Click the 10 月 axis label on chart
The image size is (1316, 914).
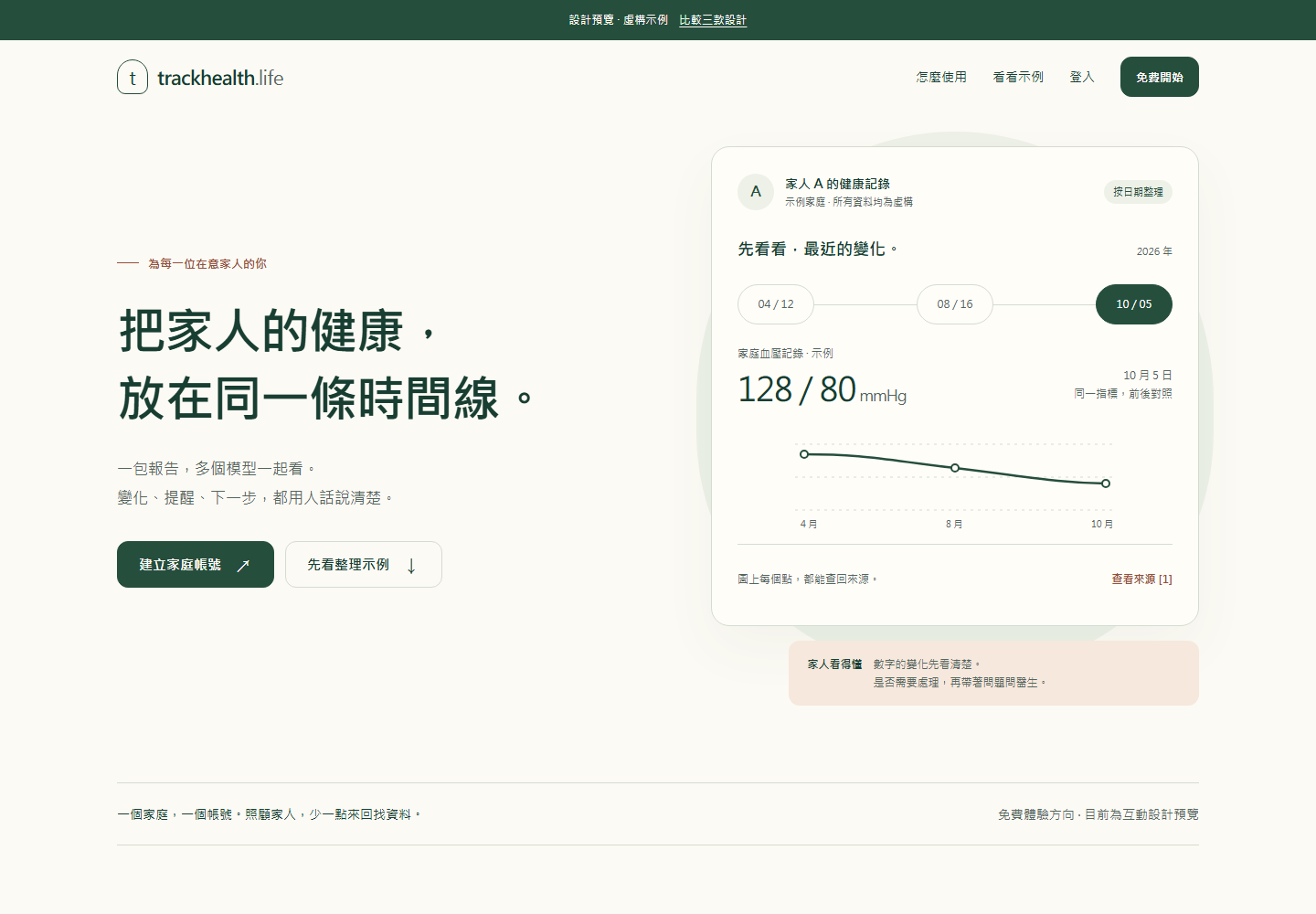(x=1102, y=524)
